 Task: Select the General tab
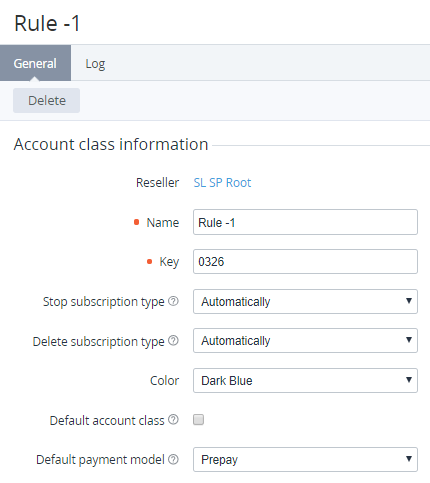[x=35, y=63]
